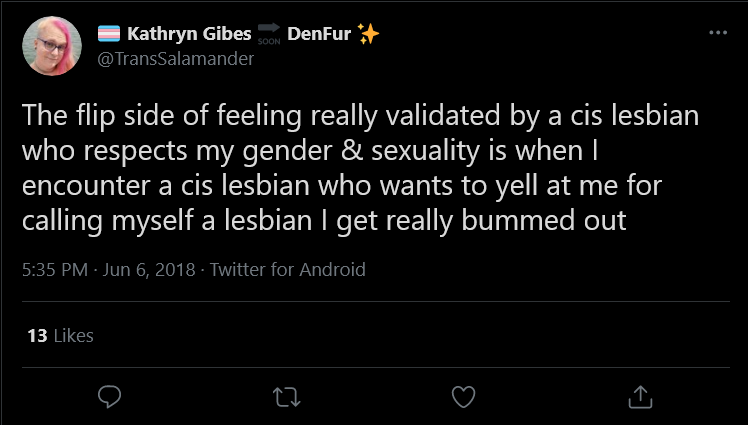Open the Twitter for Android source link
748x425 pixels.
click(288, 270)
